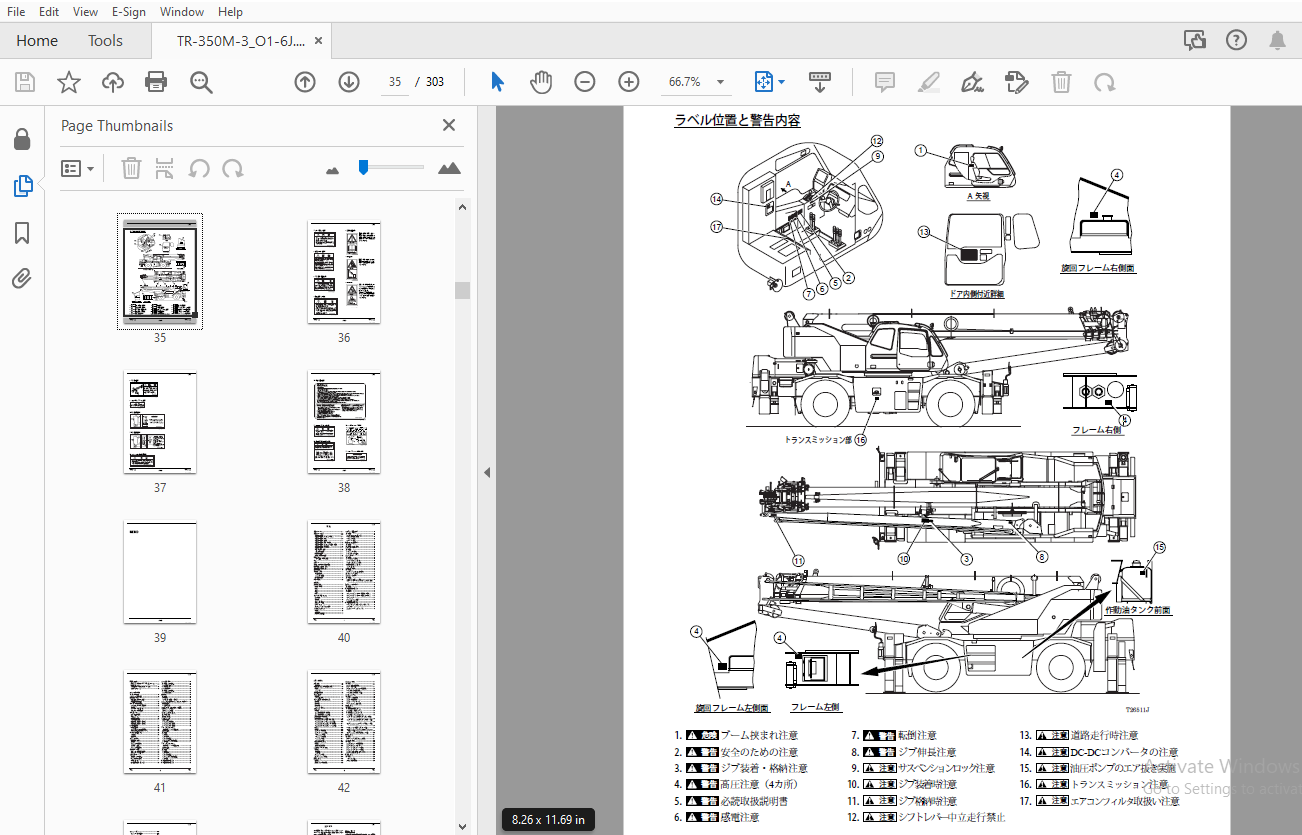
Task: Reduce thumbnail size with the small mountain icon
Action: (333, 170)
